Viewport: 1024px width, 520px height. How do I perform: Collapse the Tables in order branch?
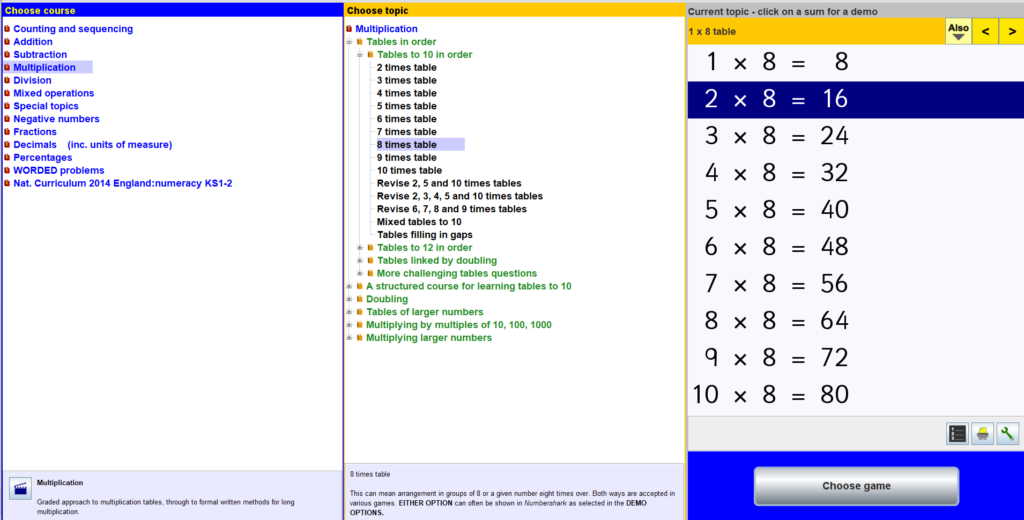tap(349, 42)
